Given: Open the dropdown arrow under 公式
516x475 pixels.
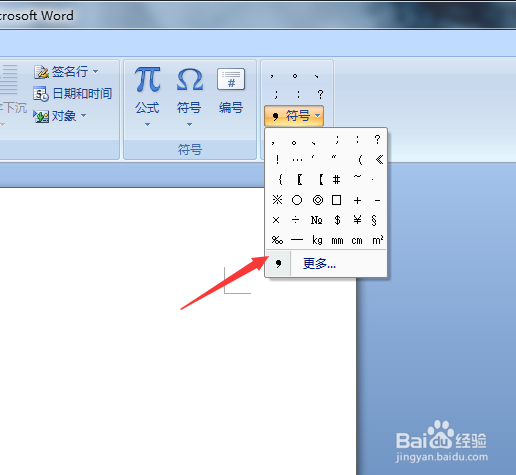Looking at the screenshot, I should pyautogui.click(x=147, y=124).
